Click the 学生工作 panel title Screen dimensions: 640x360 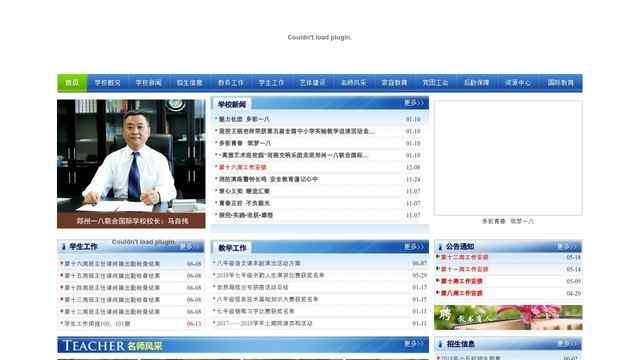pos(83,247)
